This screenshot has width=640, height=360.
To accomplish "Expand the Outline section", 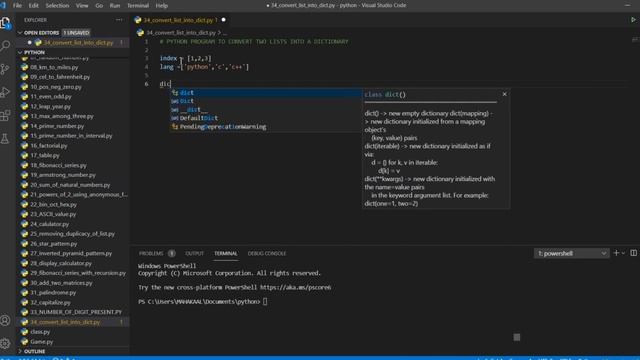I will pyautogui.click(x=20, y=351).
